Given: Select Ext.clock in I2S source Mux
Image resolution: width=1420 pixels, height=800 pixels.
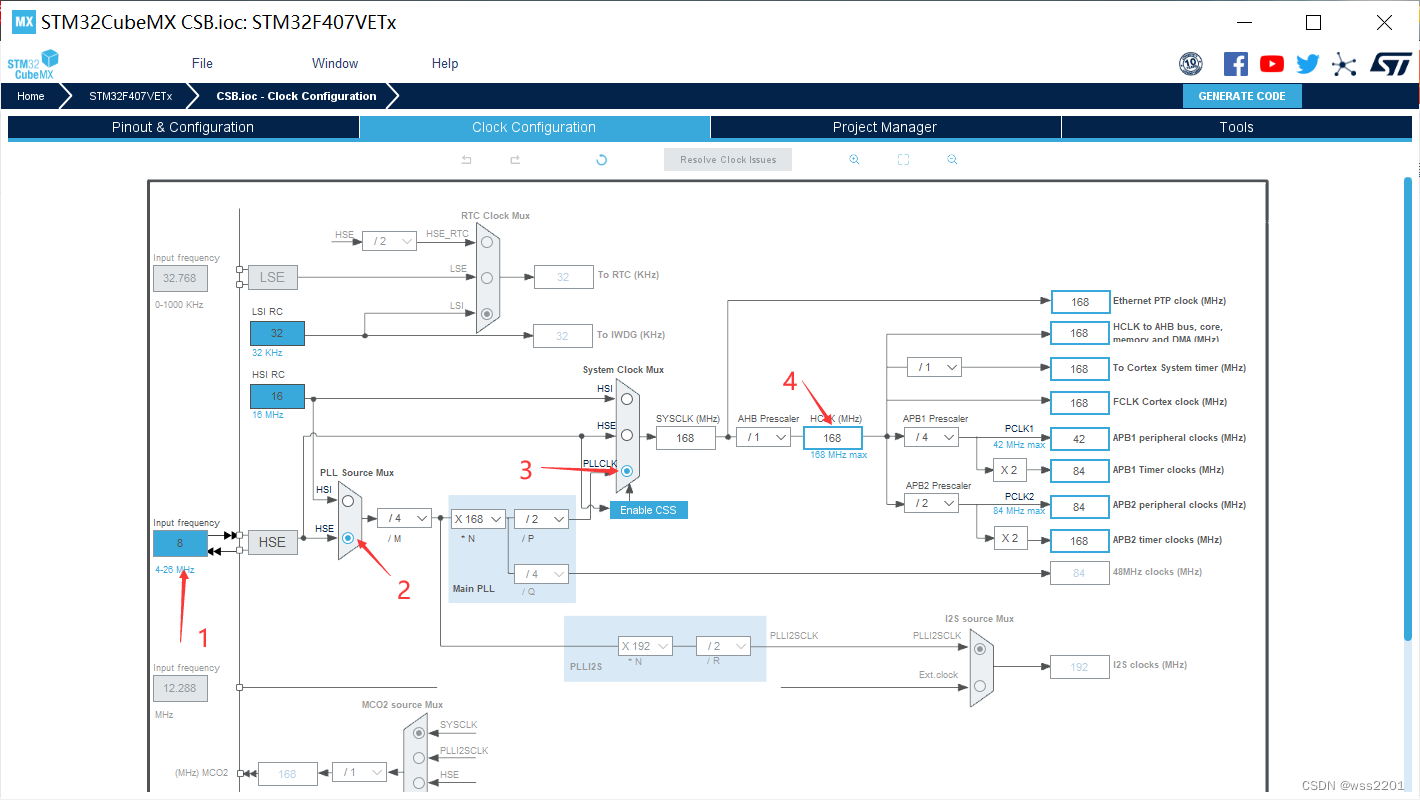Looking at the screenshot, I should click(x=979, y=686).
